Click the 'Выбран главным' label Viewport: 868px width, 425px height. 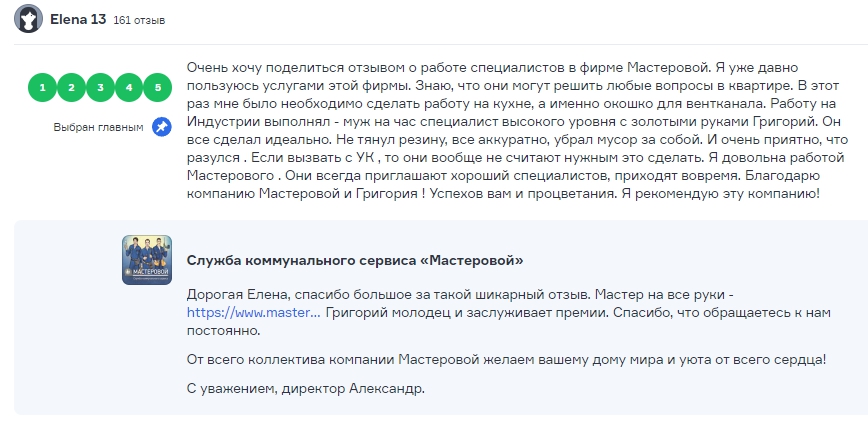(98, 128)
